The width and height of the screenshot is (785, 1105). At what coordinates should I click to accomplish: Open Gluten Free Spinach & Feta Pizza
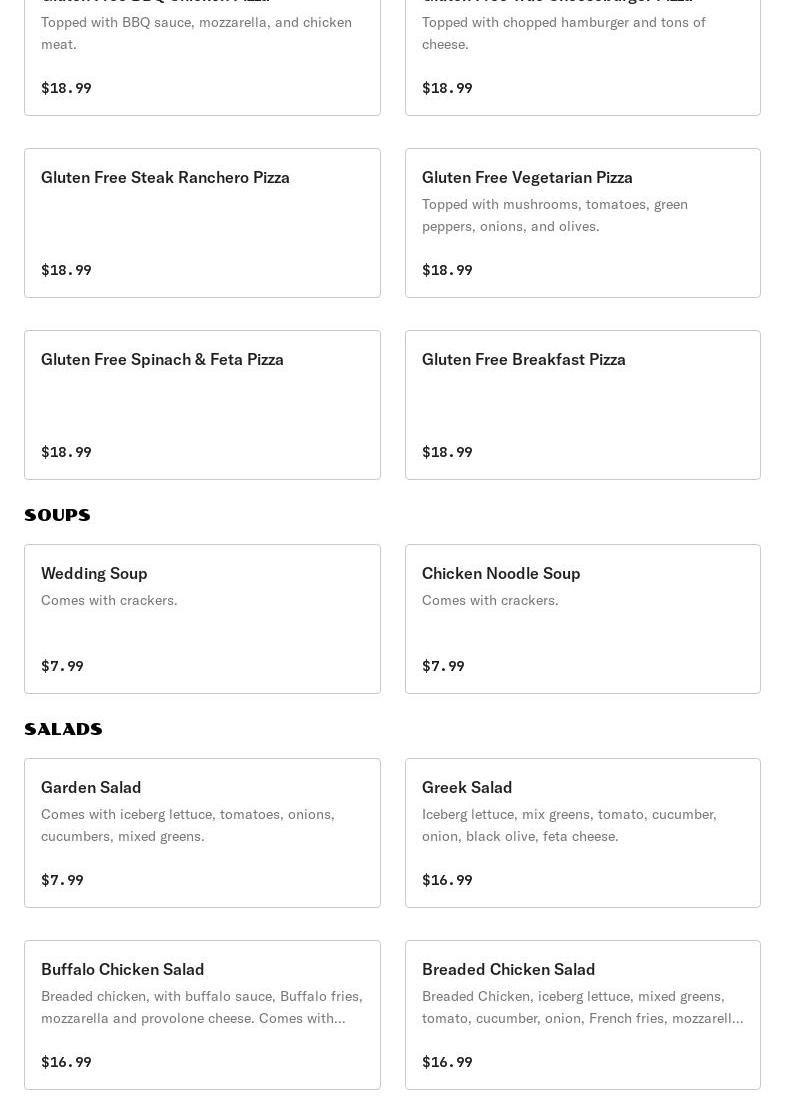click(x=202, y=405)
